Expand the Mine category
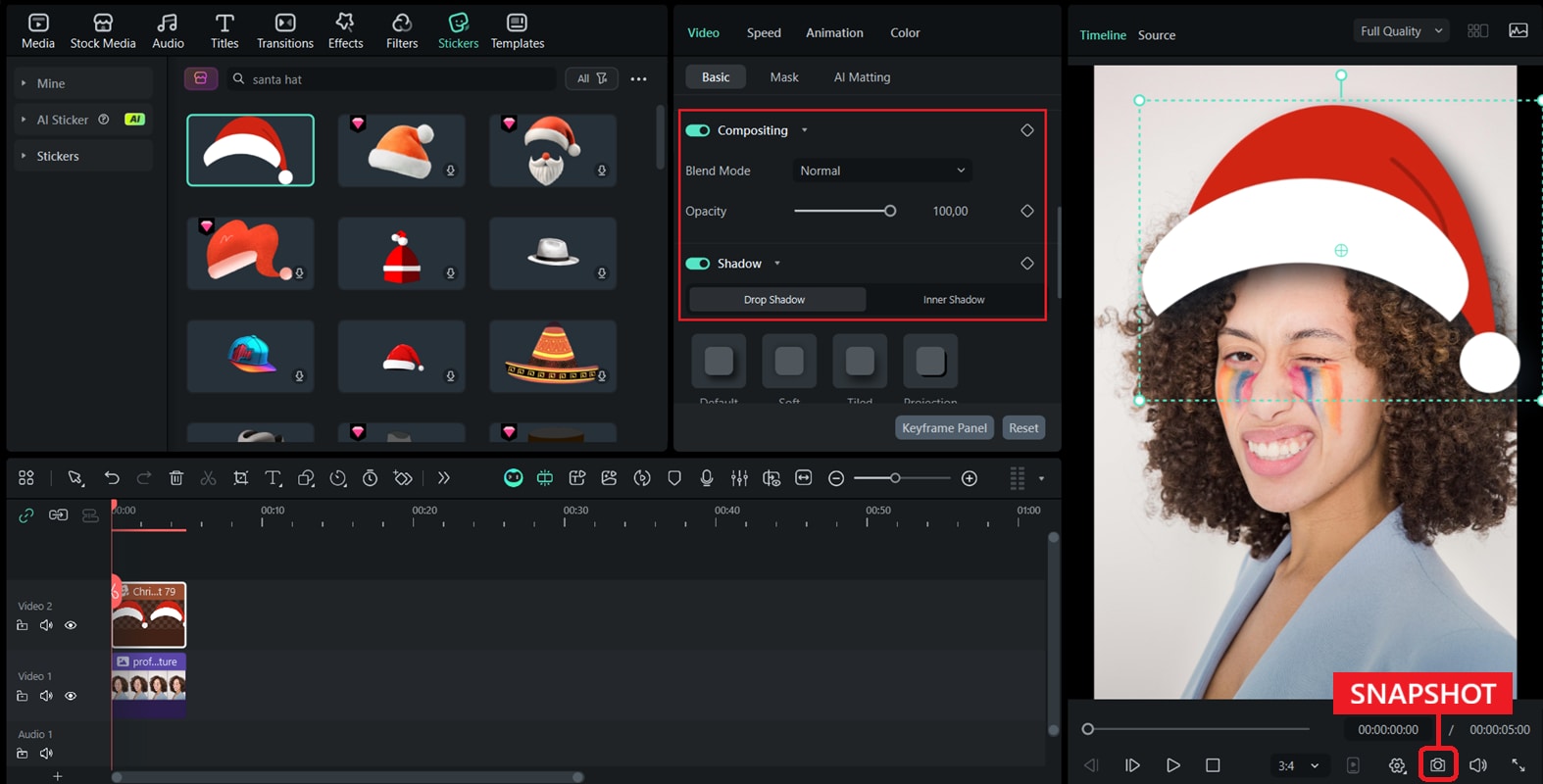Screen dimensions: 1543x784 (83, 83)
